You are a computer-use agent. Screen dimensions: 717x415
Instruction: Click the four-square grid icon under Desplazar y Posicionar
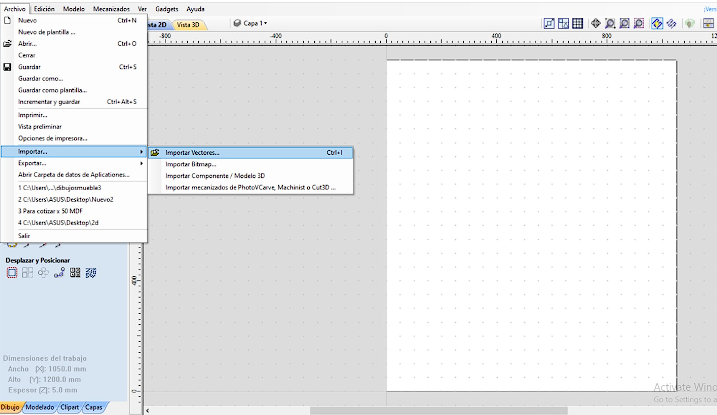[27, 273]
